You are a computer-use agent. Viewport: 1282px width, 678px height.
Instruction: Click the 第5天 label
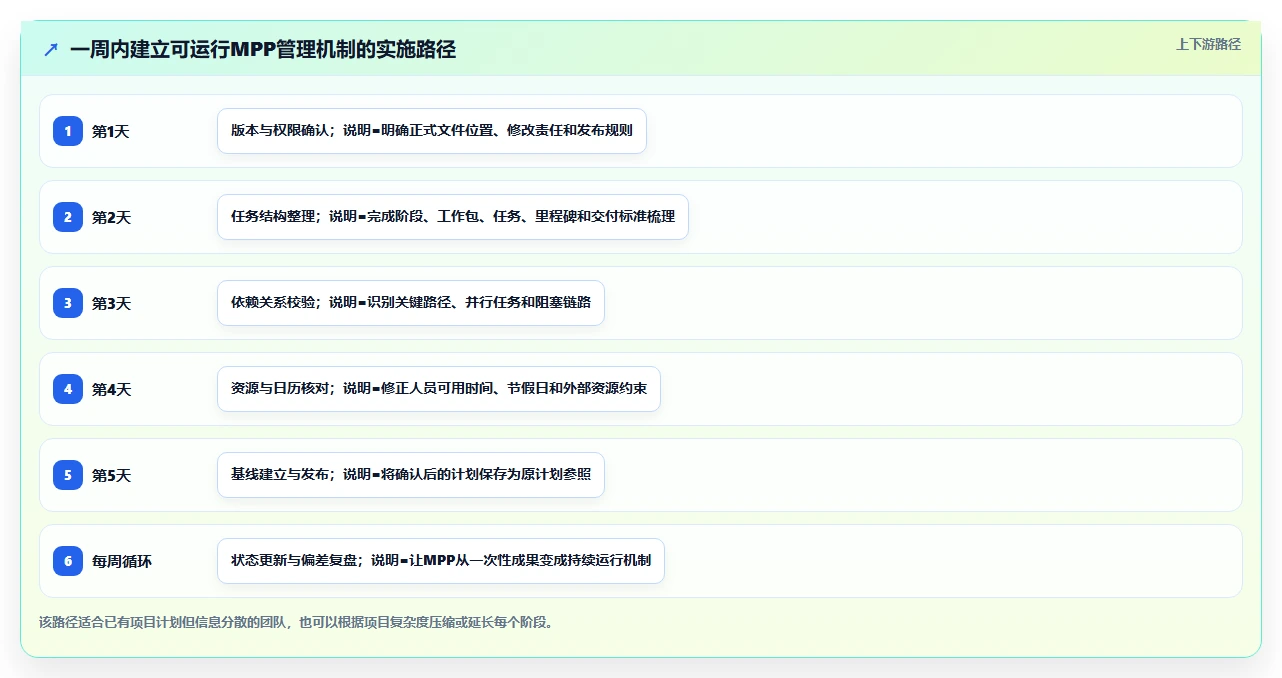pos(111,475)
